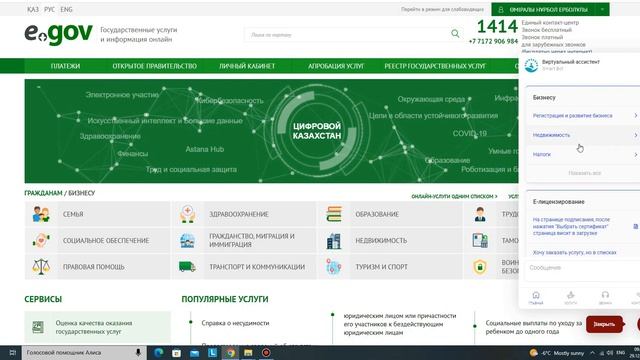
Task: Click the Windows Task View button
Action: [12, 353]
